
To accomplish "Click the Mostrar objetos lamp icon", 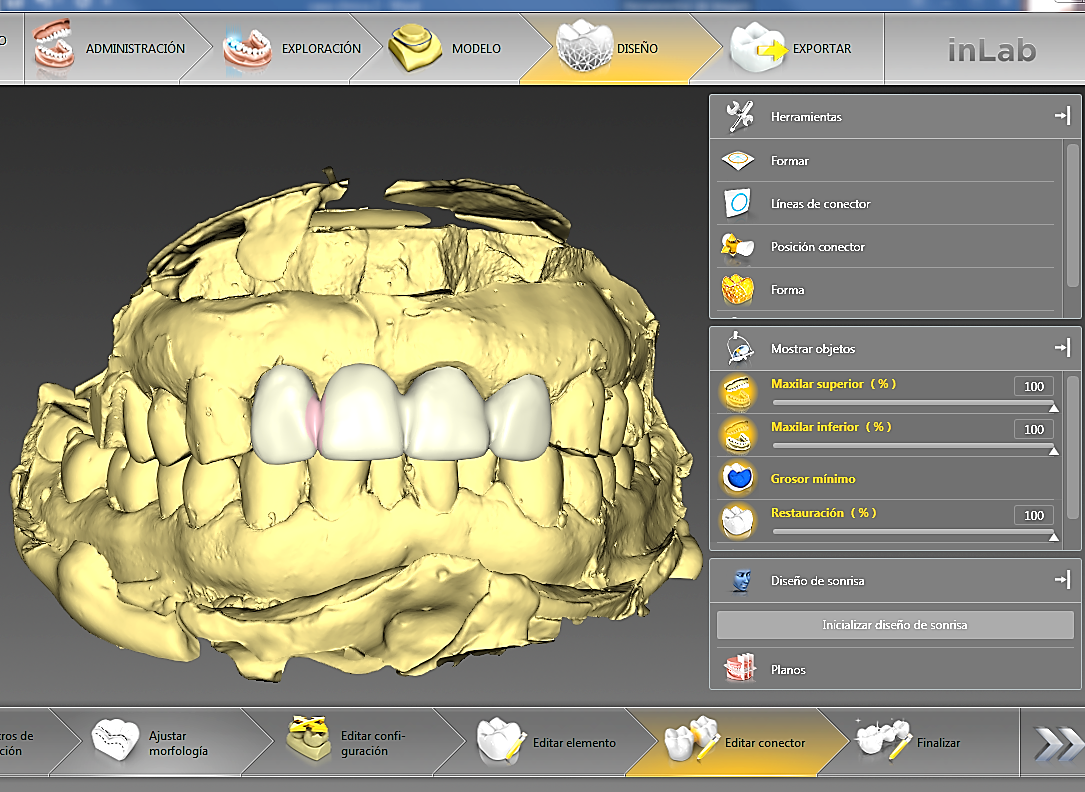I will pos(739,348).
